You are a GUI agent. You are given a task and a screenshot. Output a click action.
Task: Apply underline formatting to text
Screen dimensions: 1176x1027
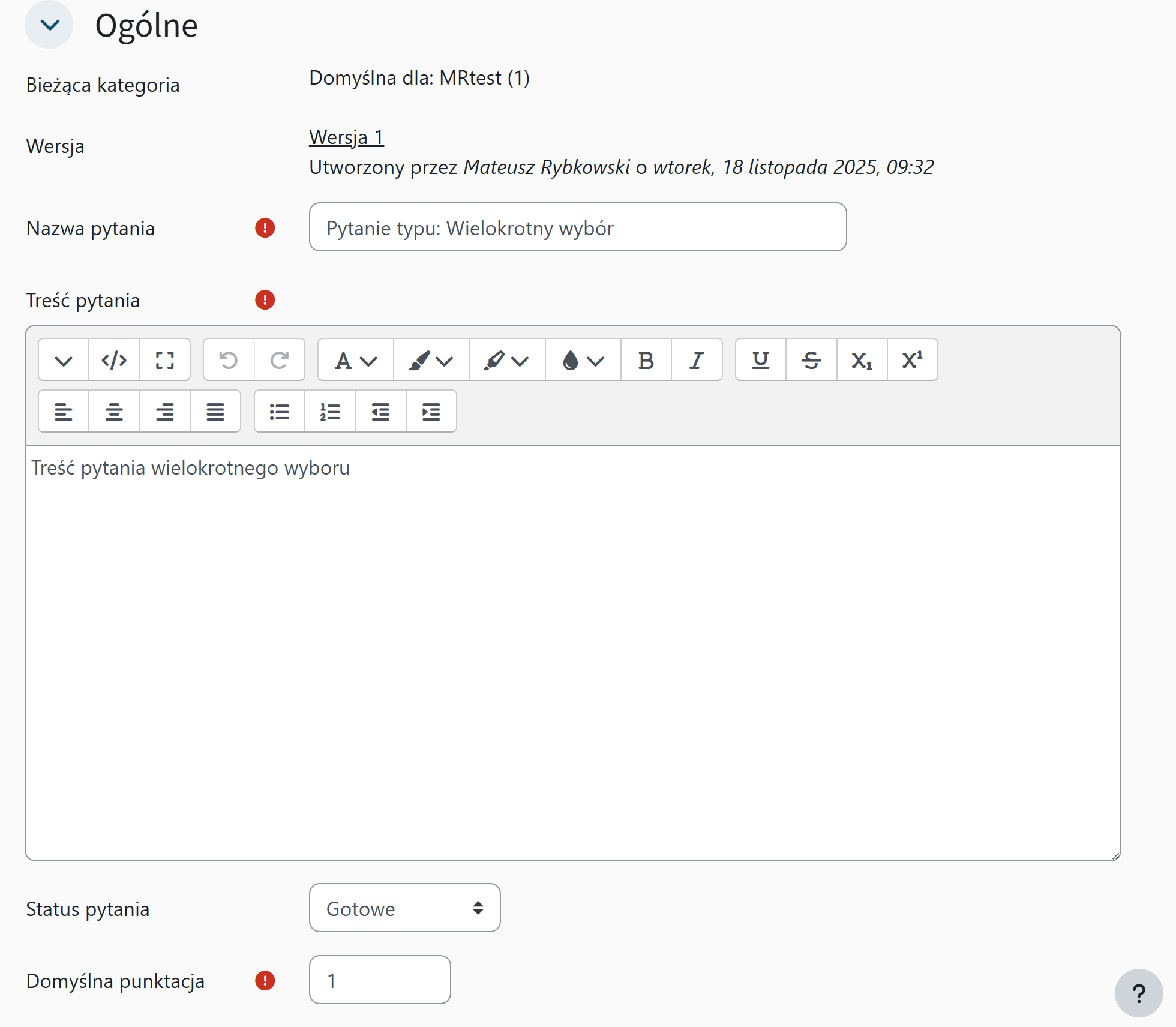pos(760,360)
